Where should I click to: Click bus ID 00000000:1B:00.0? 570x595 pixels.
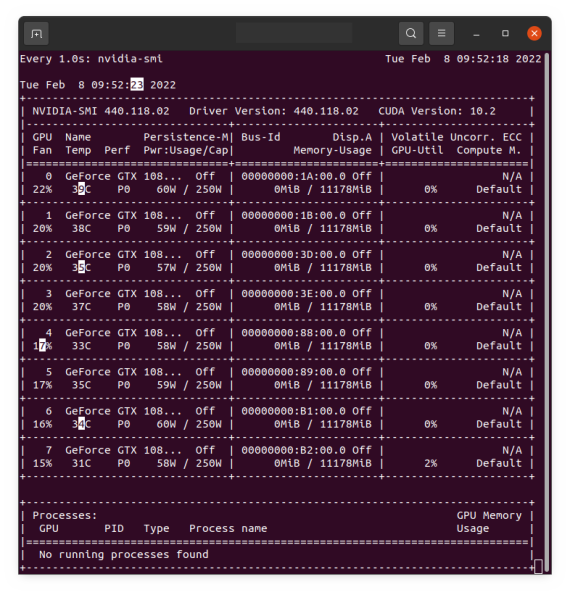[293, 216]
